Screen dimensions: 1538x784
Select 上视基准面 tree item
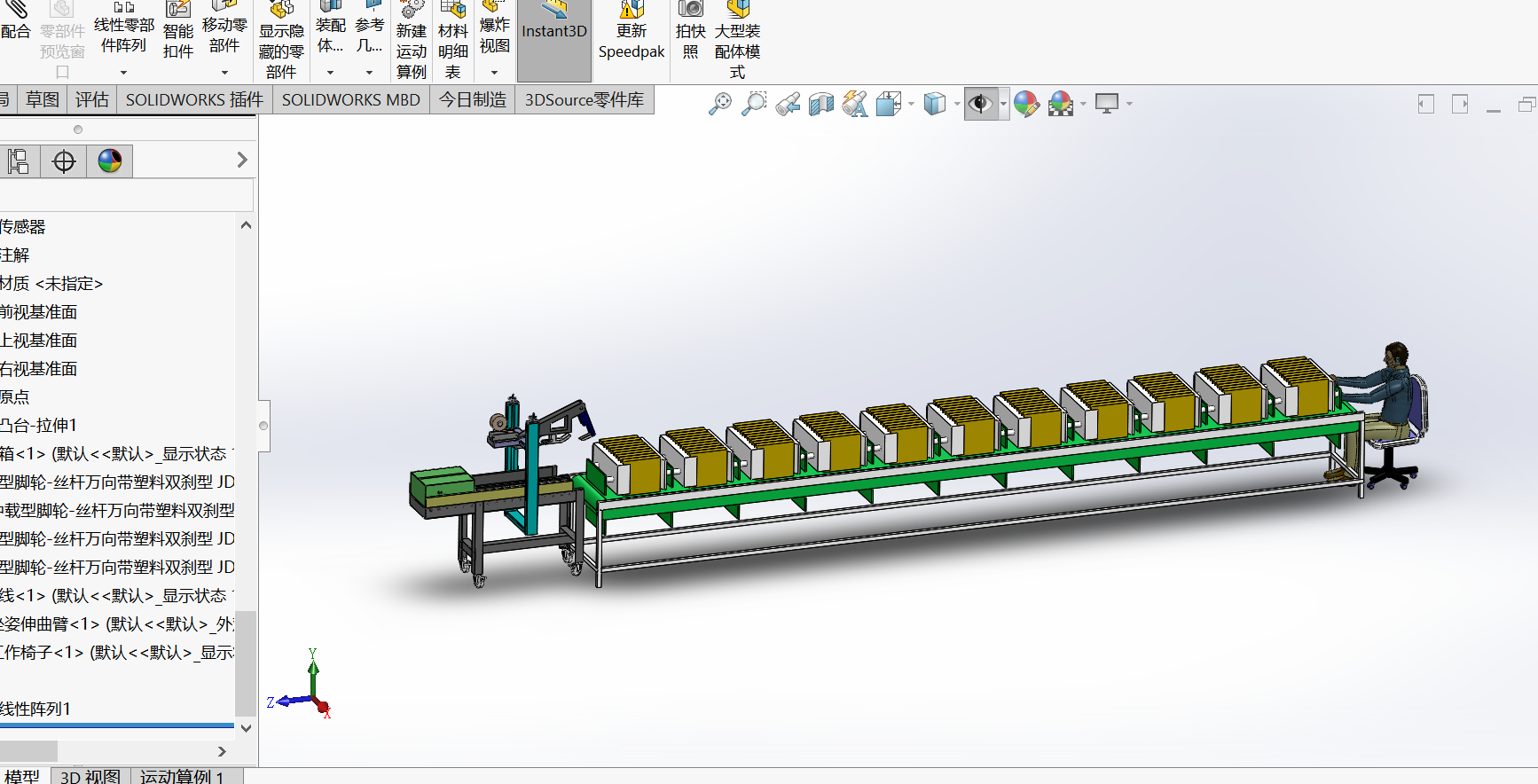38,341
